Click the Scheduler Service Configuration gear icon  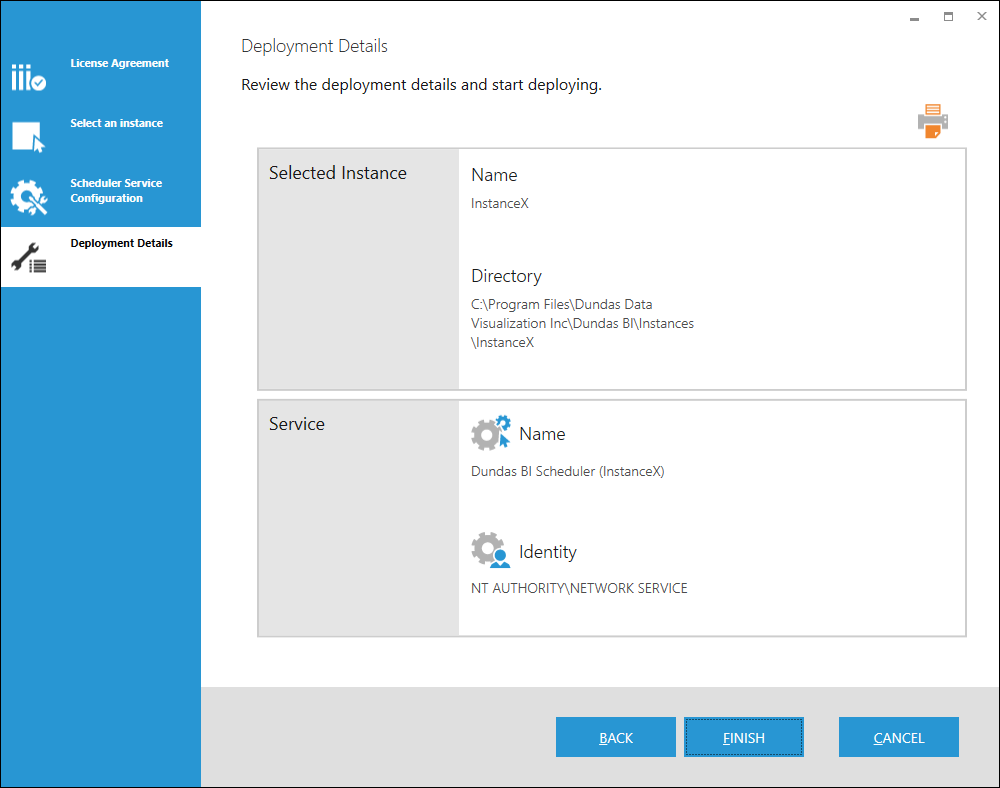29,197
